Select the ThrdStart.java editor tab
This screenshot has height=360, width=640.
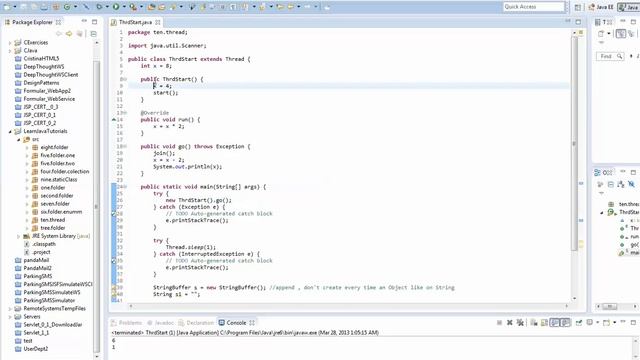point(135,22)
